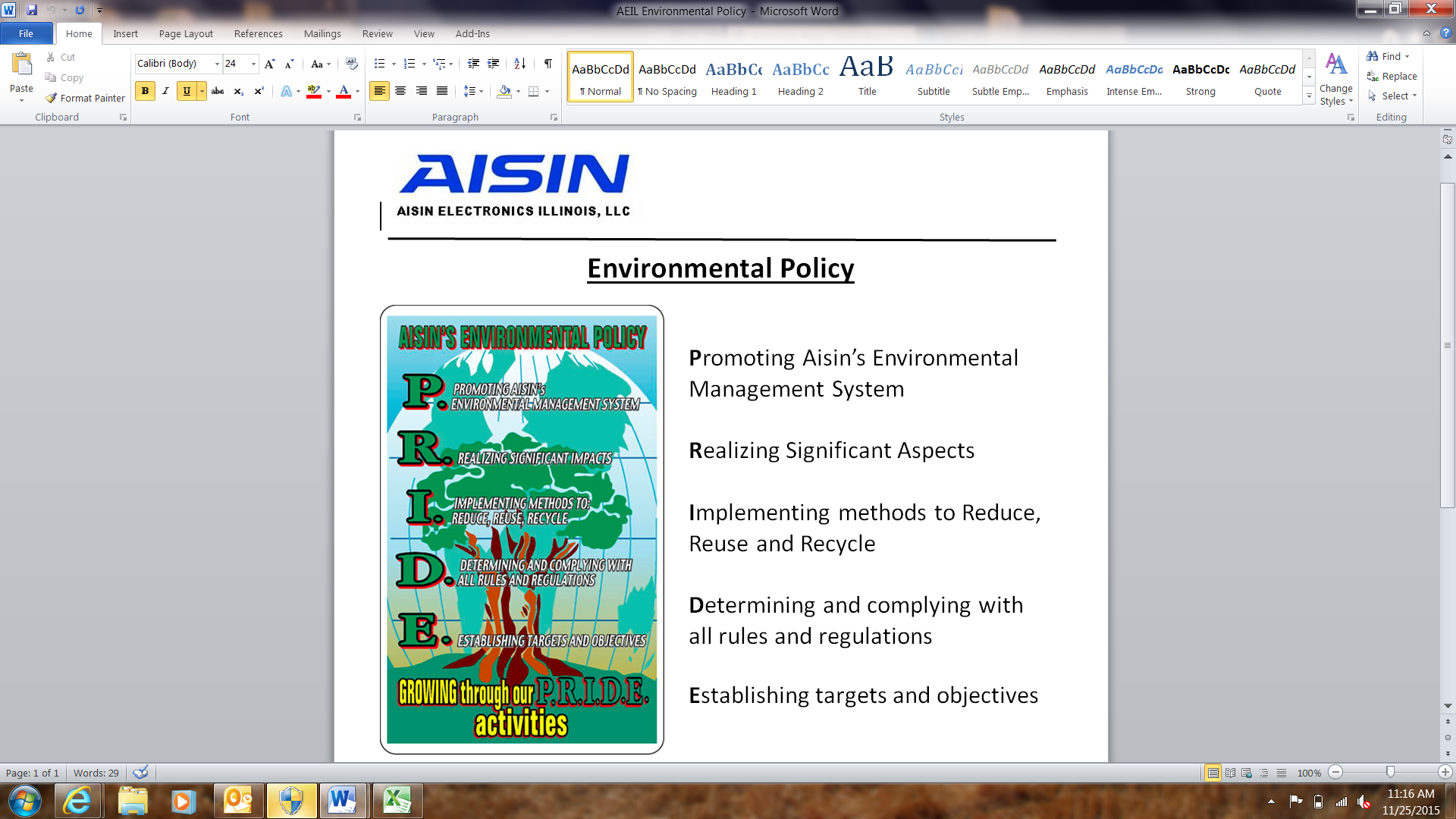Toggle Show/Hide paragraph marks
Viewport: 1456px width, 819px height.
click(548, 64)
